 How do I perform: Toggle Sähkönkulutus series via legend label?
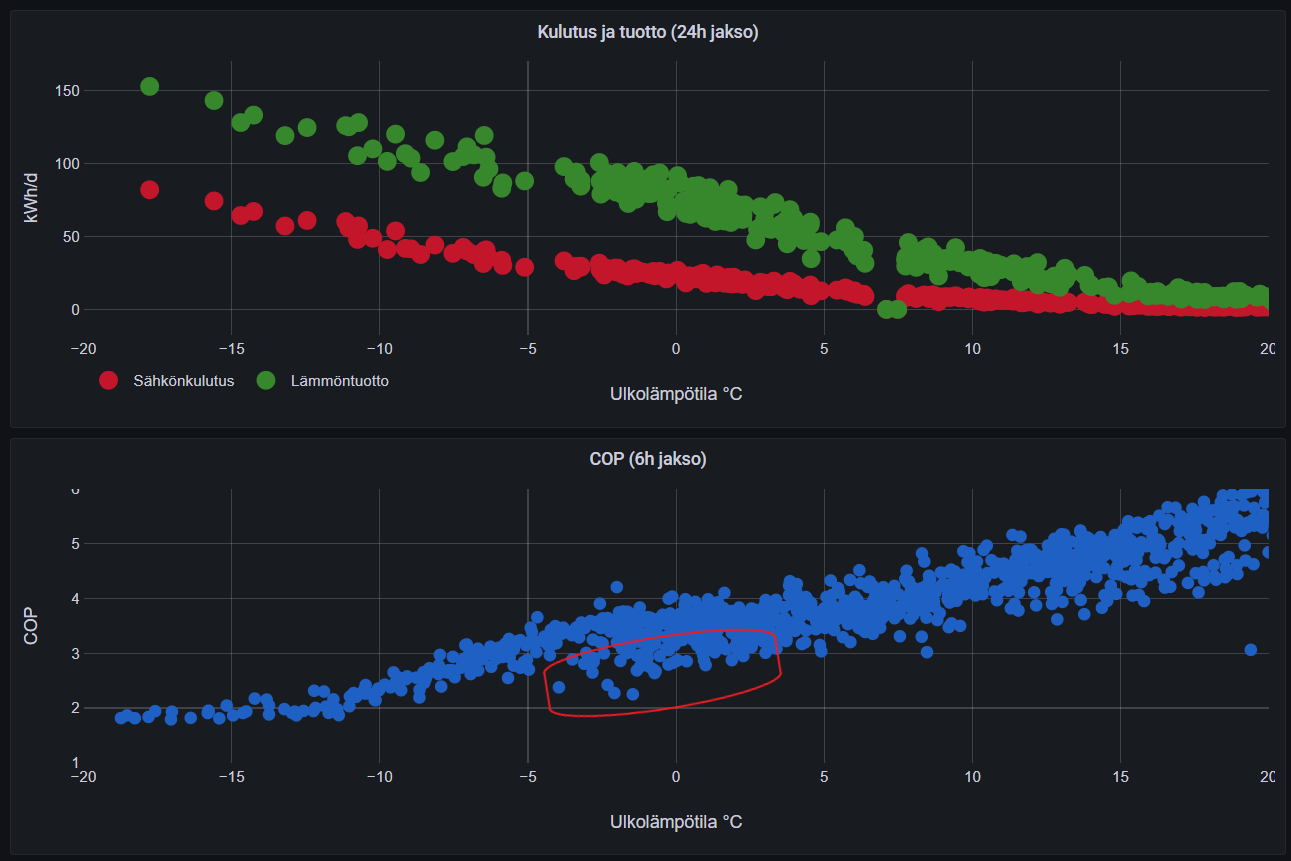(183, 381)
